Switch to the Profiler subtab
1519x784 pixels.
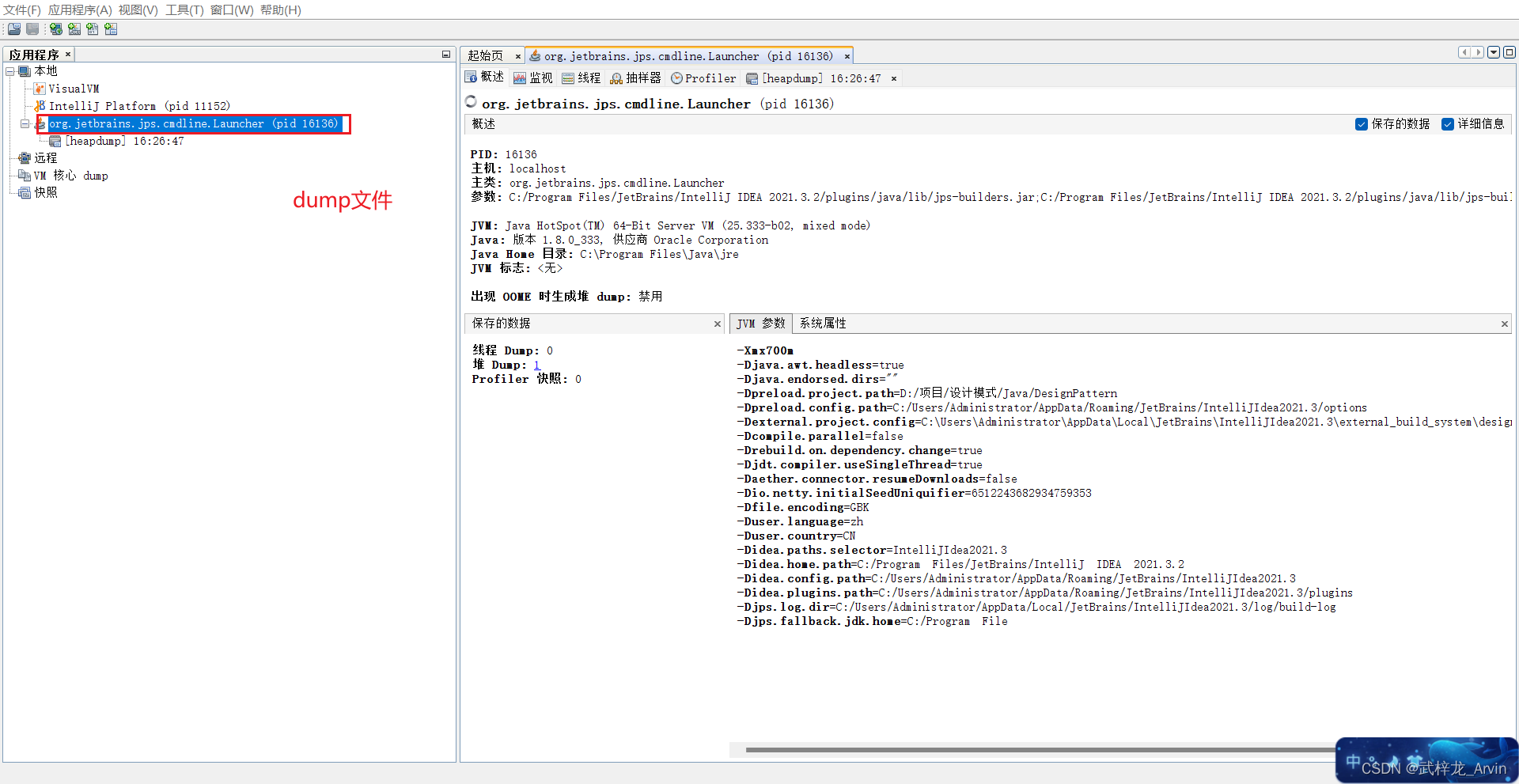click(x=703, y=78)
